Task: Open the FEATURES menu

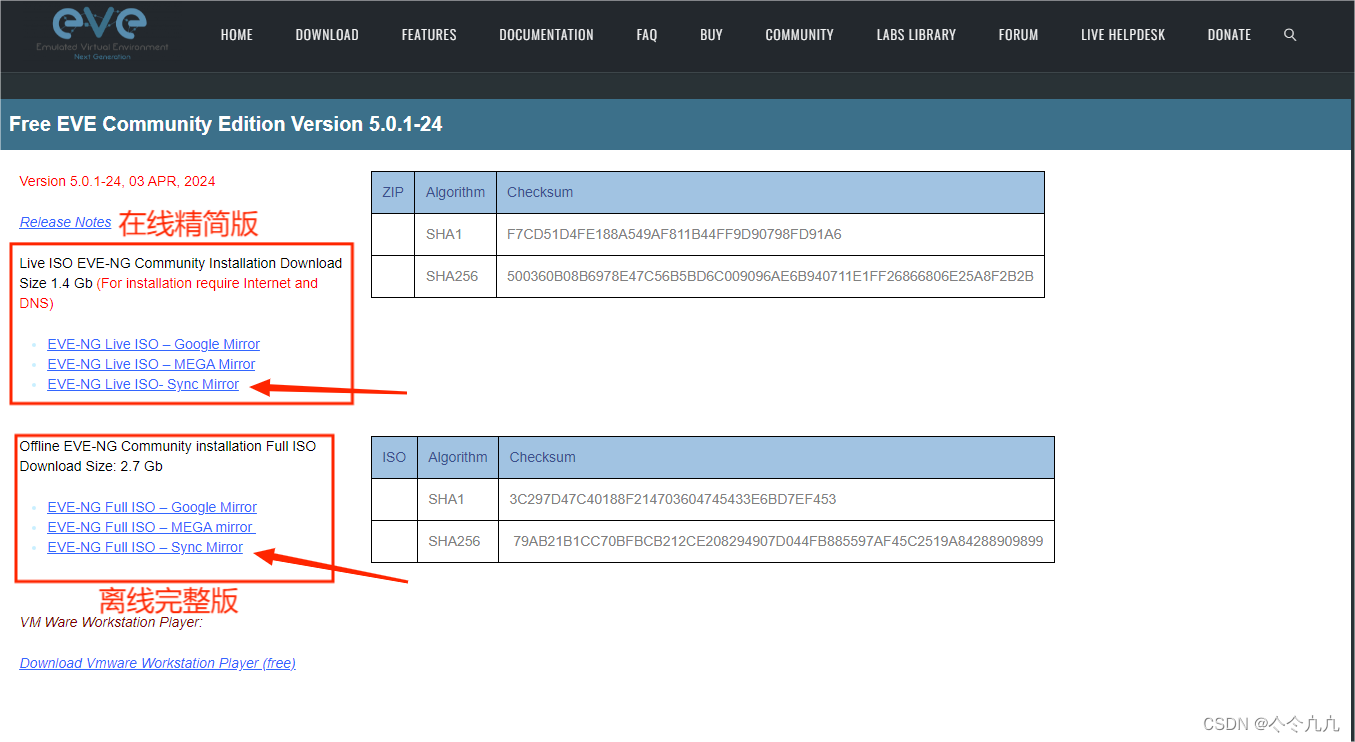Action: coord(429,35)
